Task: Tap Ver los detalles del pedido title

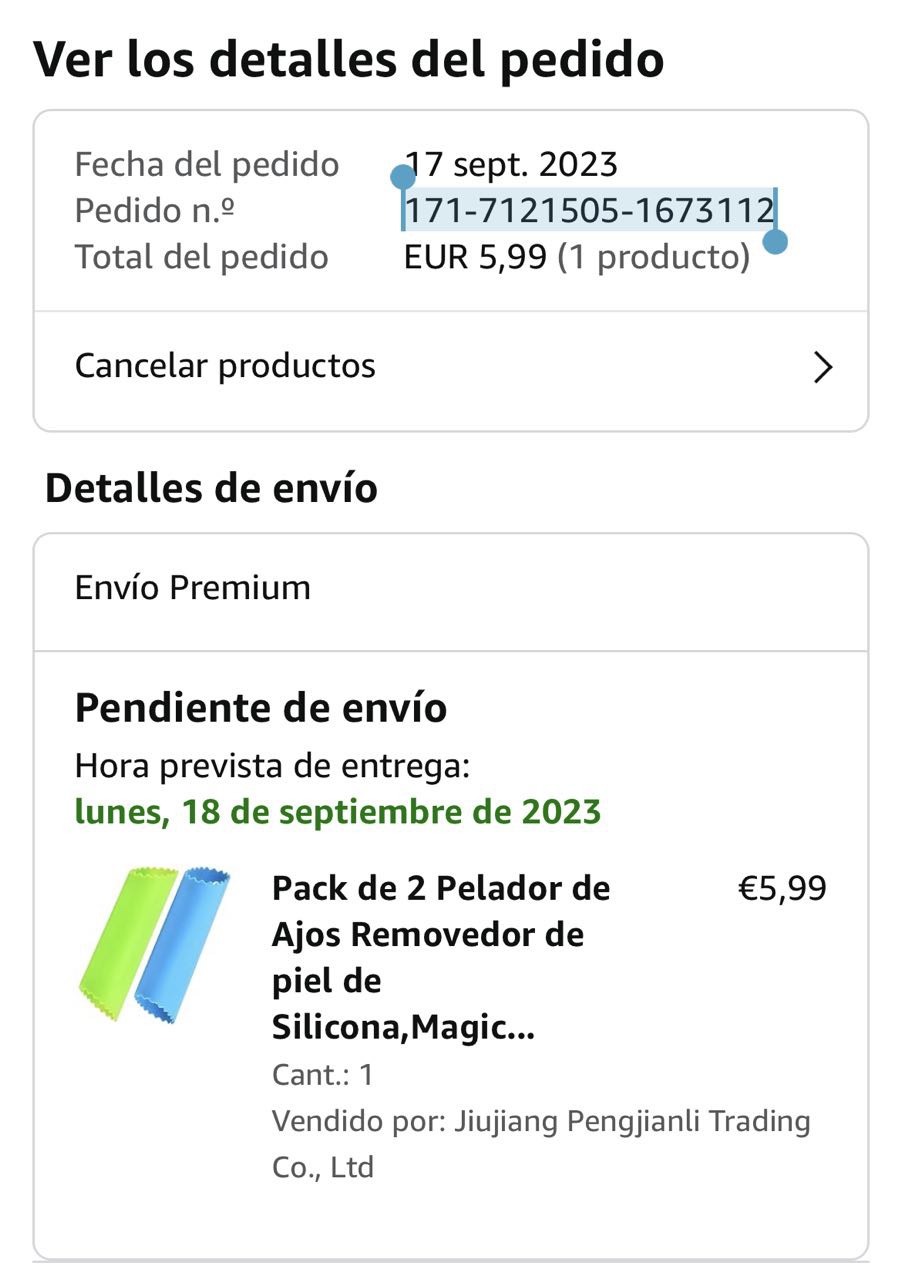Action: click(x=349, y=59)
